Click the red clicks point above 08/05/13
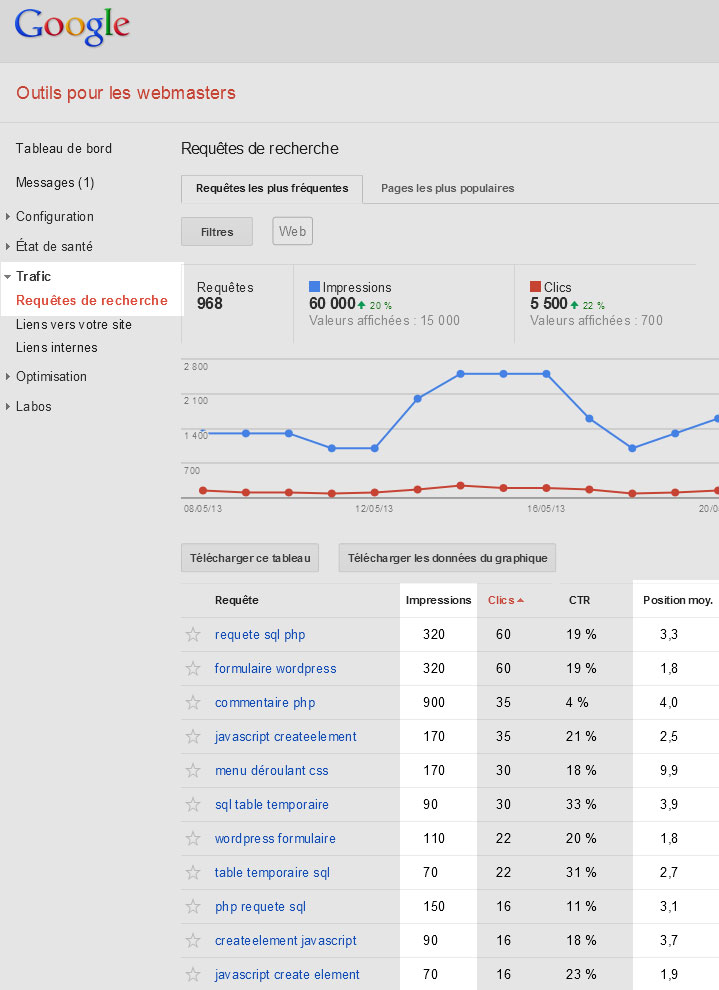Screen dimensions: 719x990 [203, 490]
